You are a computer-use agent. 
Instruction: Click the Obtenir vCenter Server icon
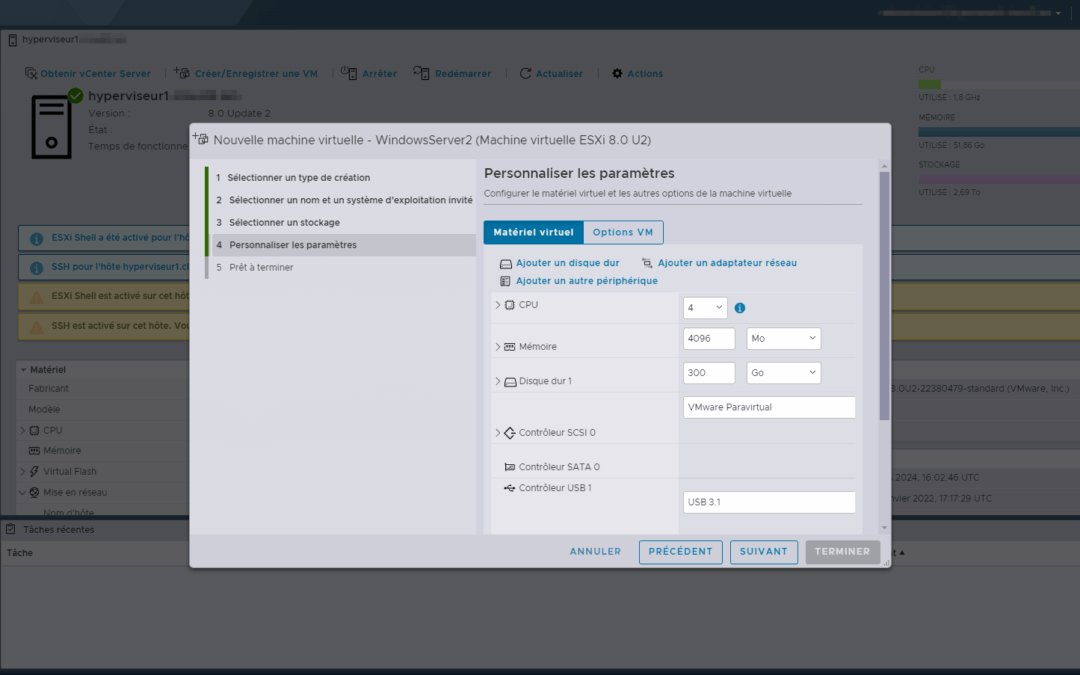31,73
